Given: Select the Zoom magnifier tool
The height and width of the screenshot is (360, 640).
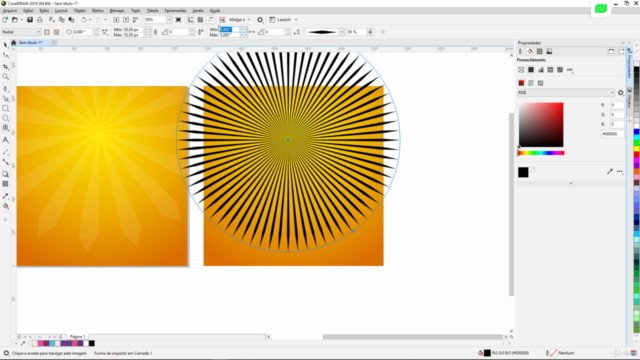Looking at the screenshot, I should (5, 77).
